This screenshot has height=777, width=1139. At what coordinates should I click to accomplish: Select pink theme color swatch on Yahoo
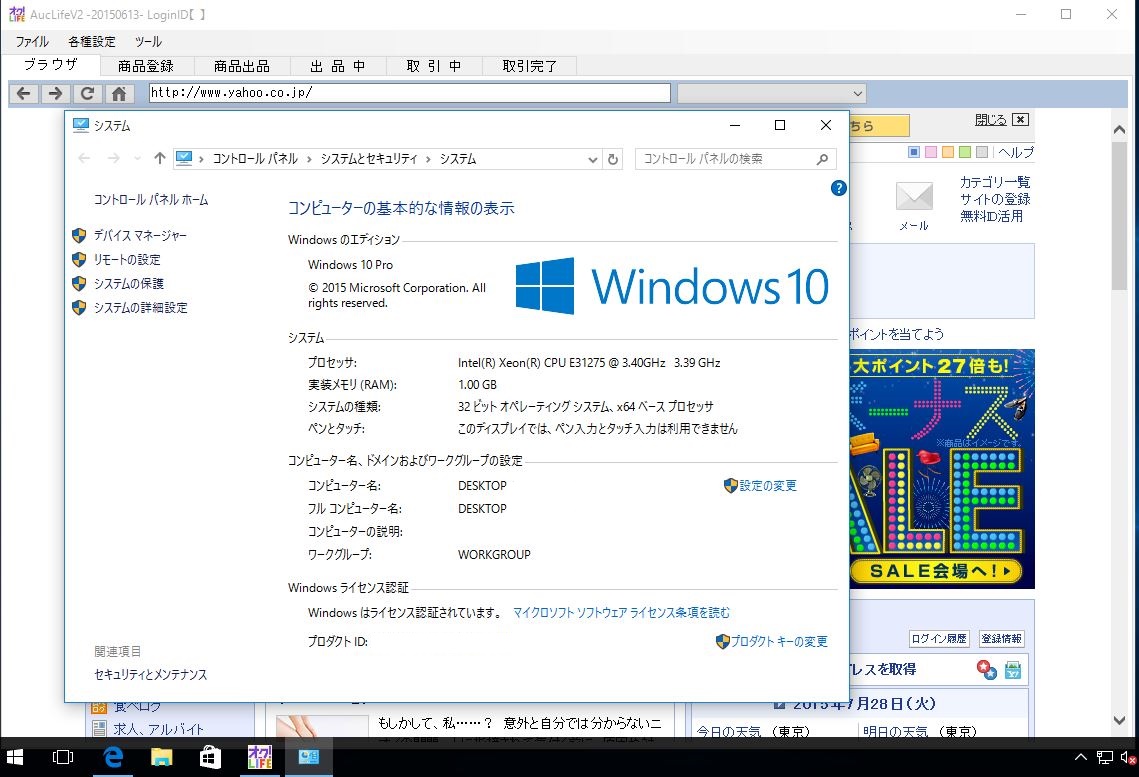(931, 152)
